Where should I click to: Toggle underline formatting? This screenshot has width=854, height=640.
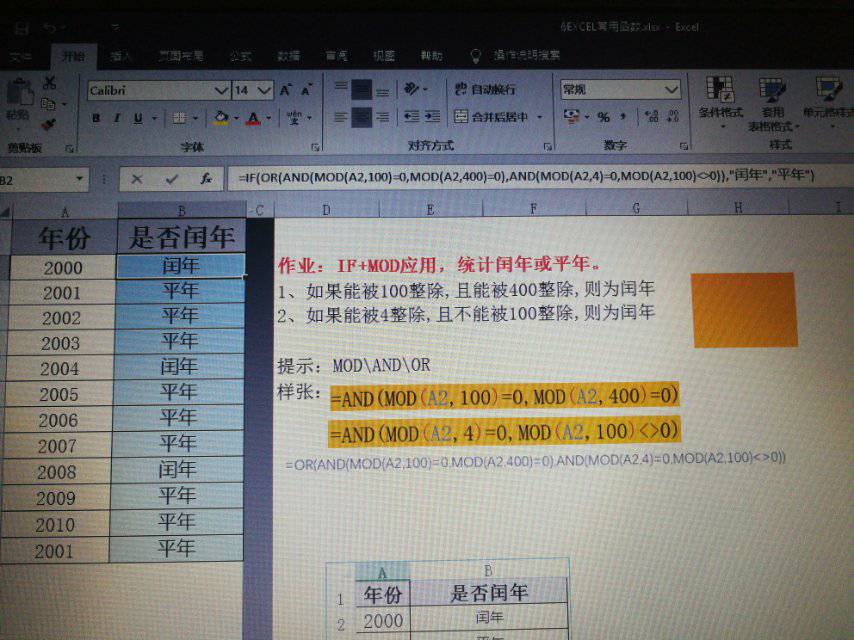click(138, 118)
